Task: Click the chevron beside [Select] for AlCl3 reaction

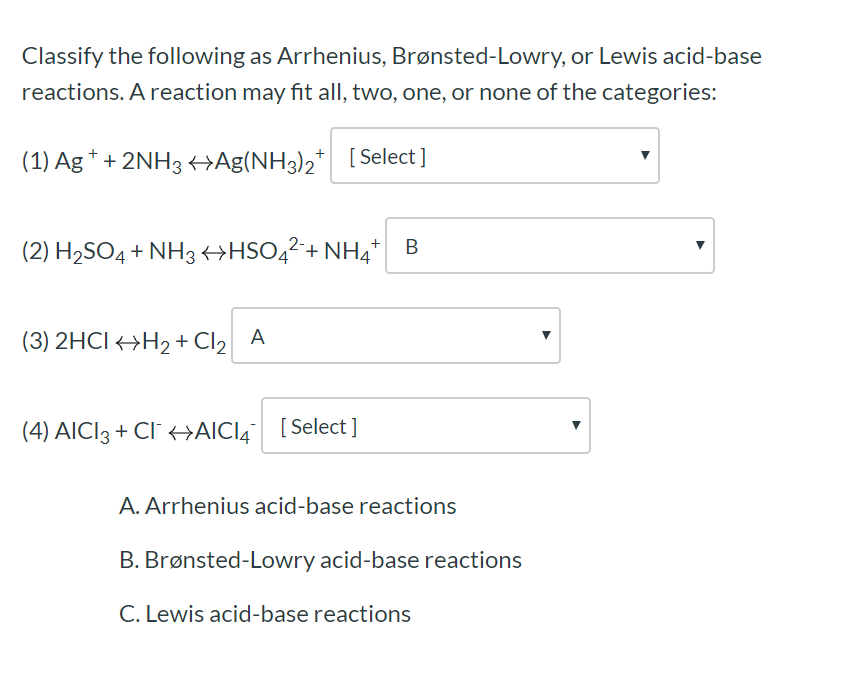Action: coord(575,426)
